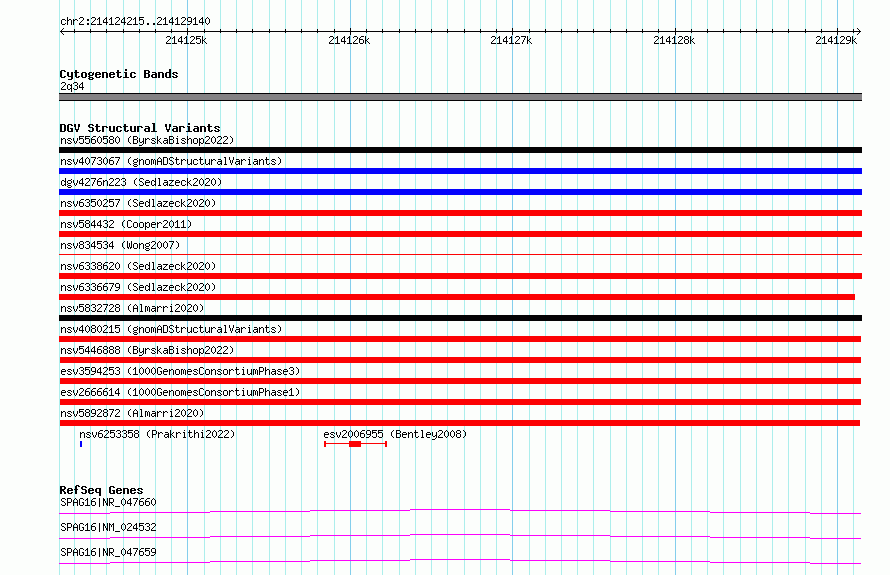Select the small blue nsv6253358 variant mark

coord(81,444)
